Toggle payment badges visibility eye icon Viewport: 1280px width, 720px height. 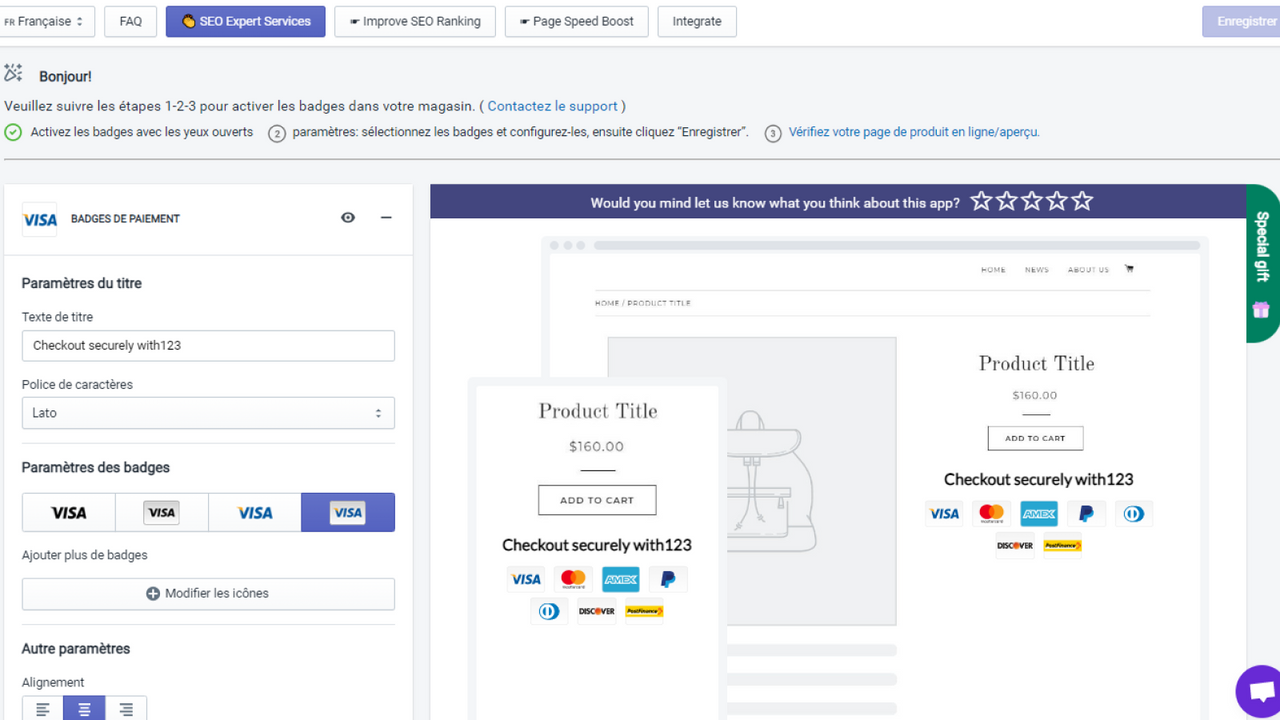point(348,217)
